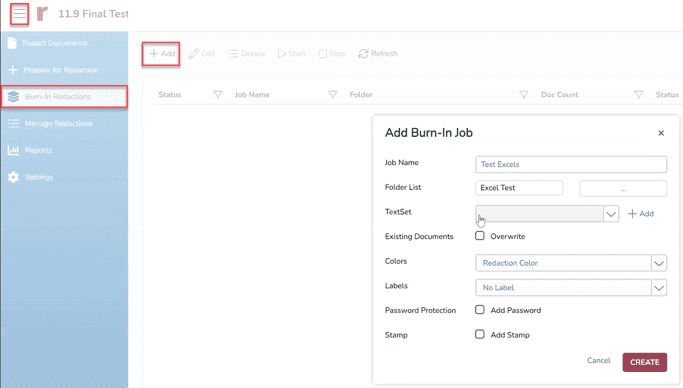Viewport: 683px width, 388px height.
Task: Filter the Job Name column
Action: (x=333, y=94)
